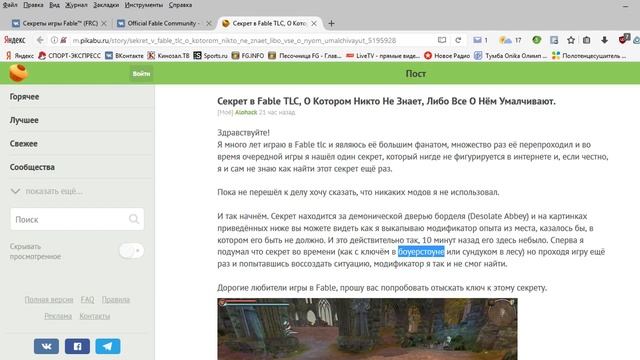The height and width of the screenshot is (360, 640).
Task: Toggle Скрывать просмотренное switch
Action: click(x=131, y=251)
